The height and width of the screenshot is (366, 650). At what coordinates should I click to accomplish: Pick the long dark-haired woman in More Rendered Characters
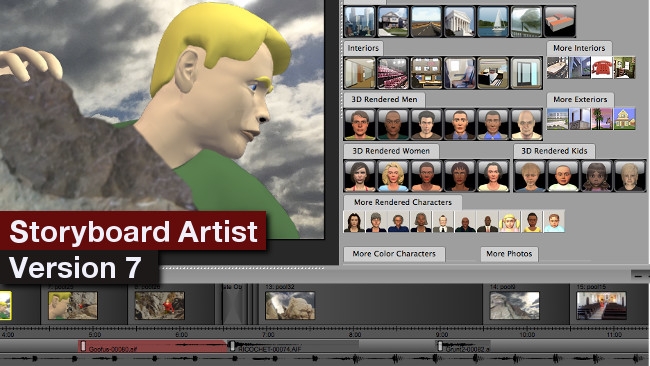click(354, 221)
